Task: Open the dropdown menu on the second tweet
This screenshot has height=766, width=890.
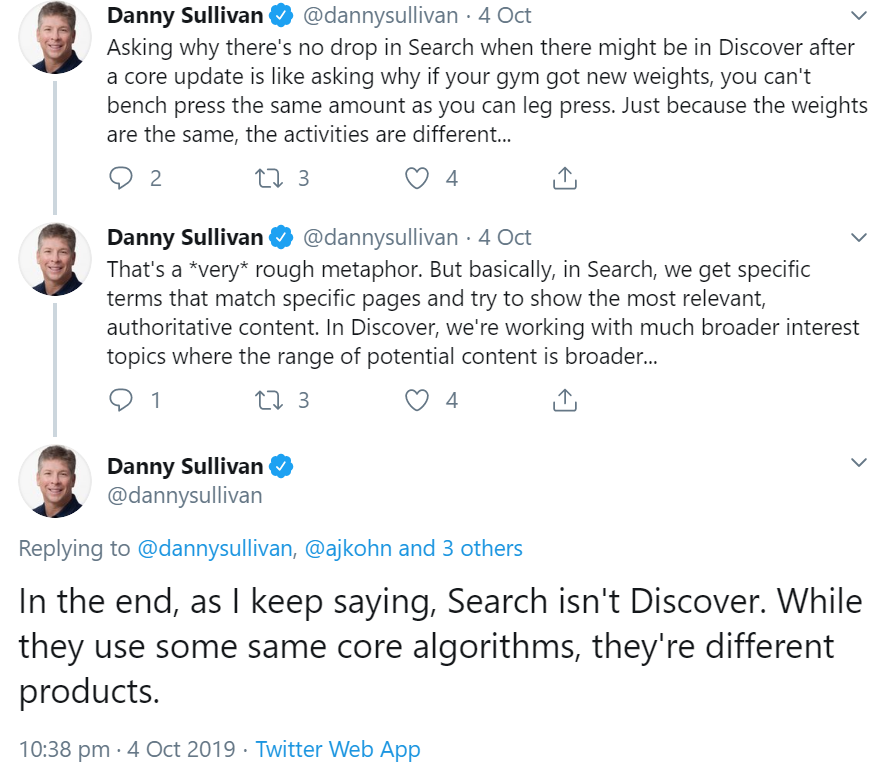Action: [x=858, y=237]
